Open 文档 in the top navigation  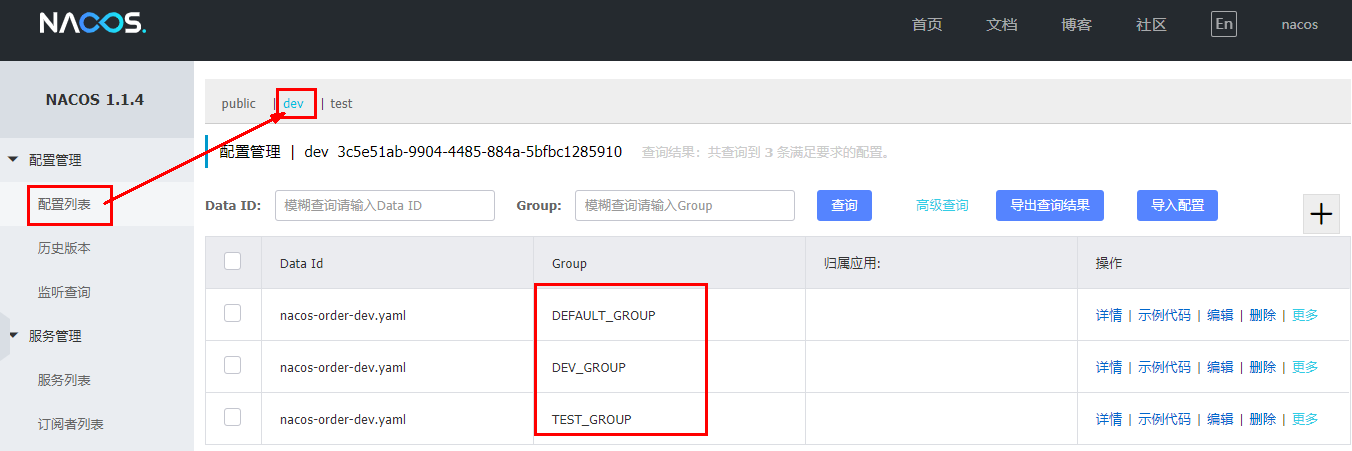point(1002,25)
